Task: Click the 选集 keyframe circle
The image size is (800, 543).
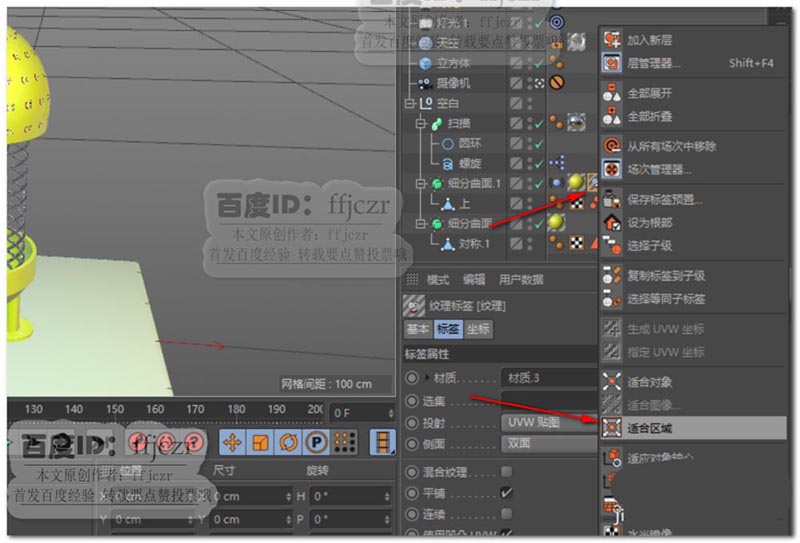Action: tap(412, 401)
